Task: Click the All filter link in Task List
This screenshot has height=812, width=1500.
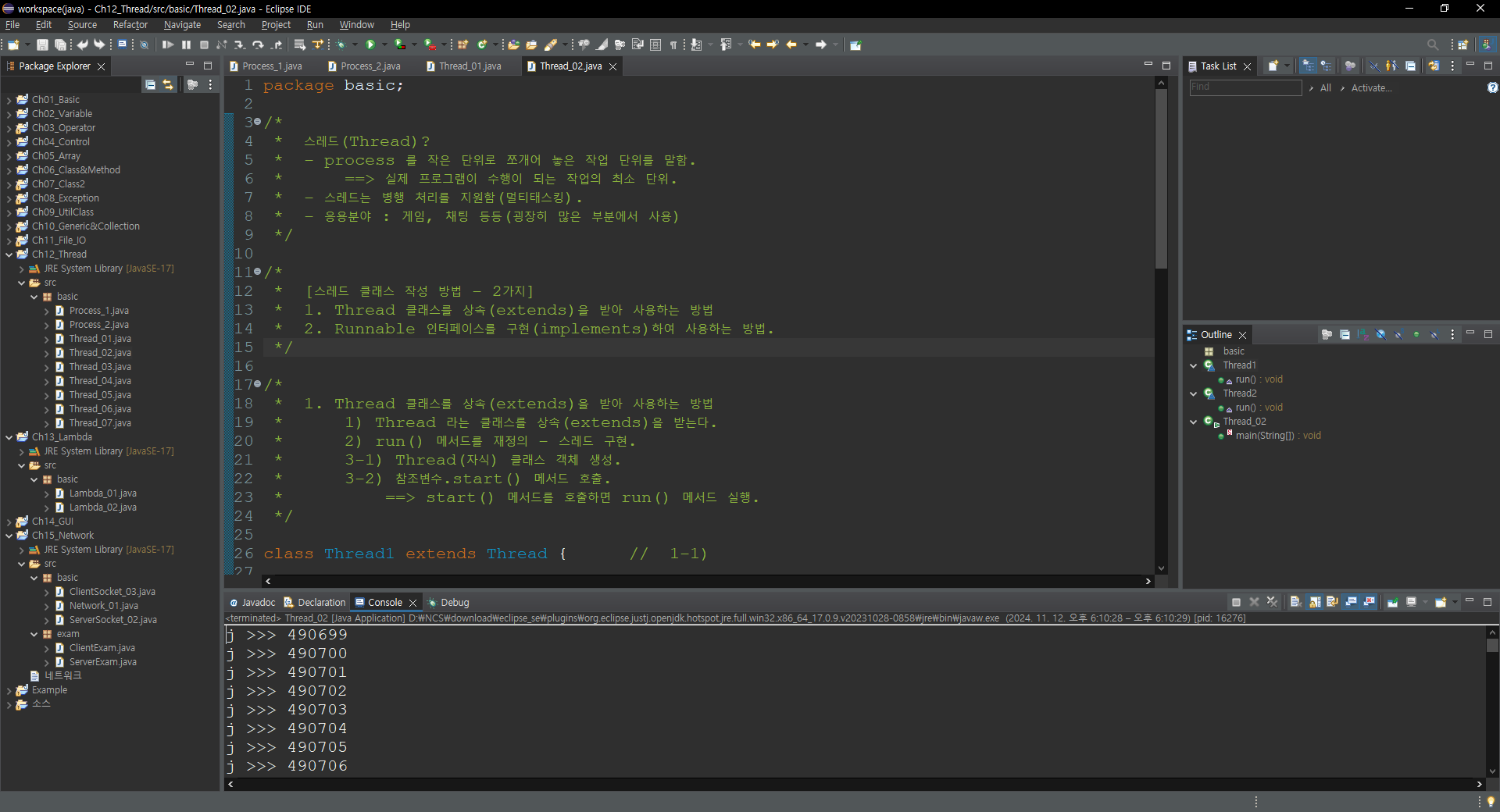Action: pyautogui.click(x=1326, y=88)
